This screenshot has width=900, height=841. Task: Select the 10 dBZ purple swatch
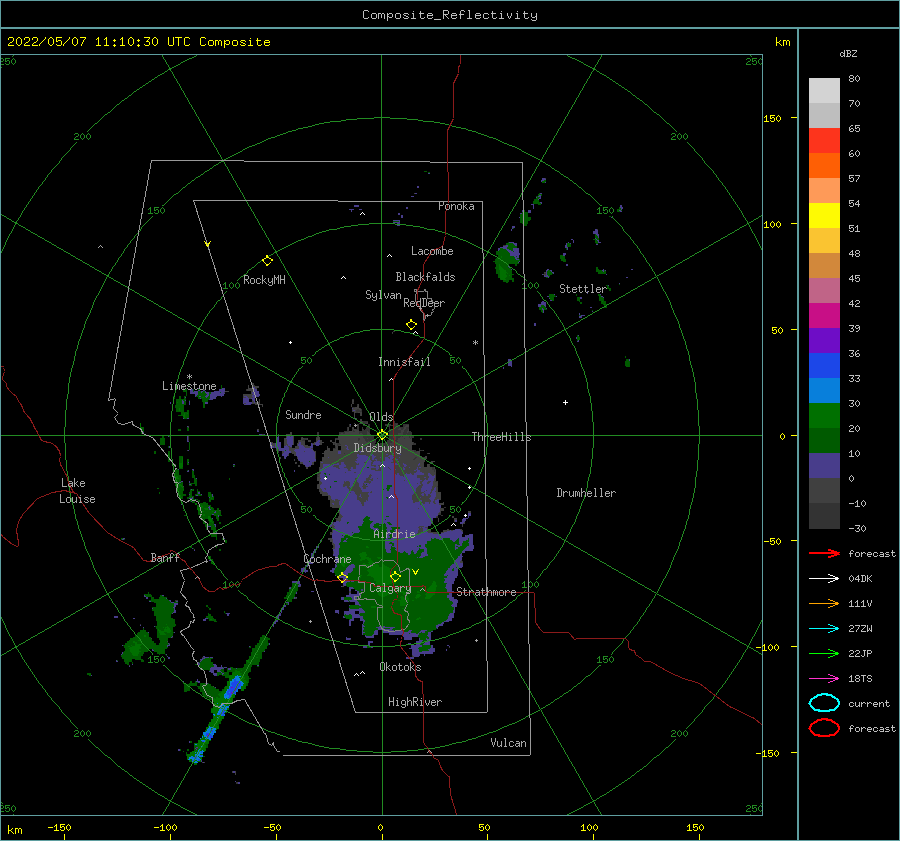[x=824, y=466]
